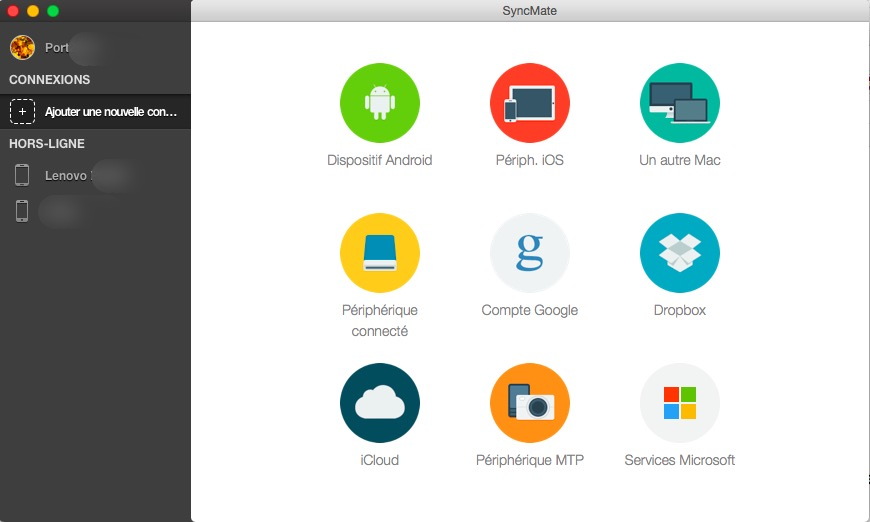Choose the Dropbox connection icon

pos(679,253)
